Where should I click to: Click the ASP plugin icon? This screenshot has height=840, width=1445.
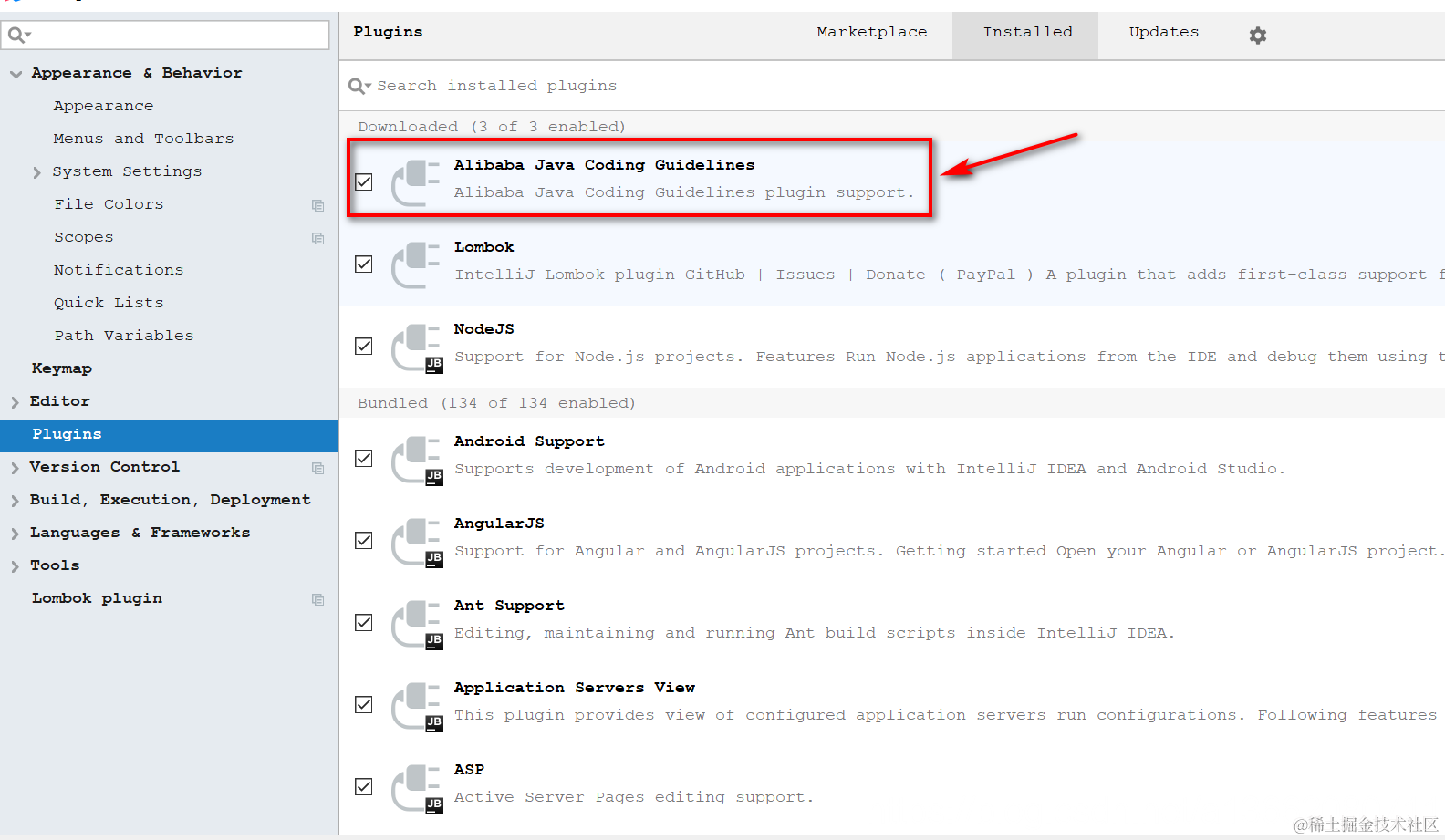[416, 788]
